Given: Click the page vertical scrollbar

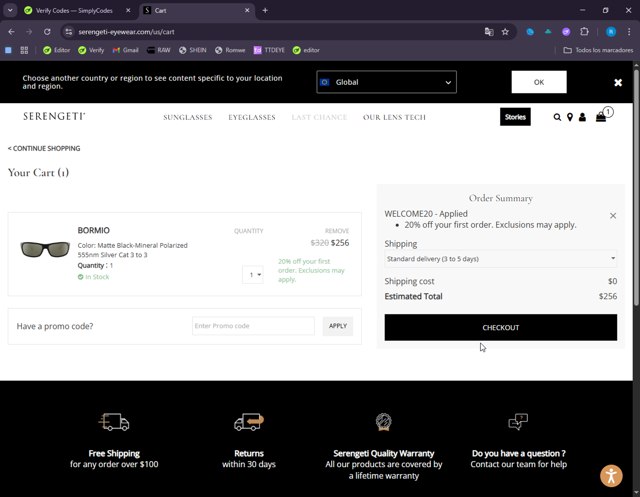Looking at the screenshot, I should [x=636, y=188].
